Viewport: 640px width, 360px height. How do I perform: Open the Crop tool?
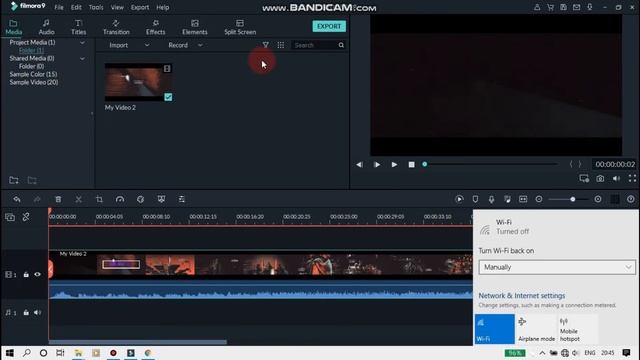(x=99, y=199)
